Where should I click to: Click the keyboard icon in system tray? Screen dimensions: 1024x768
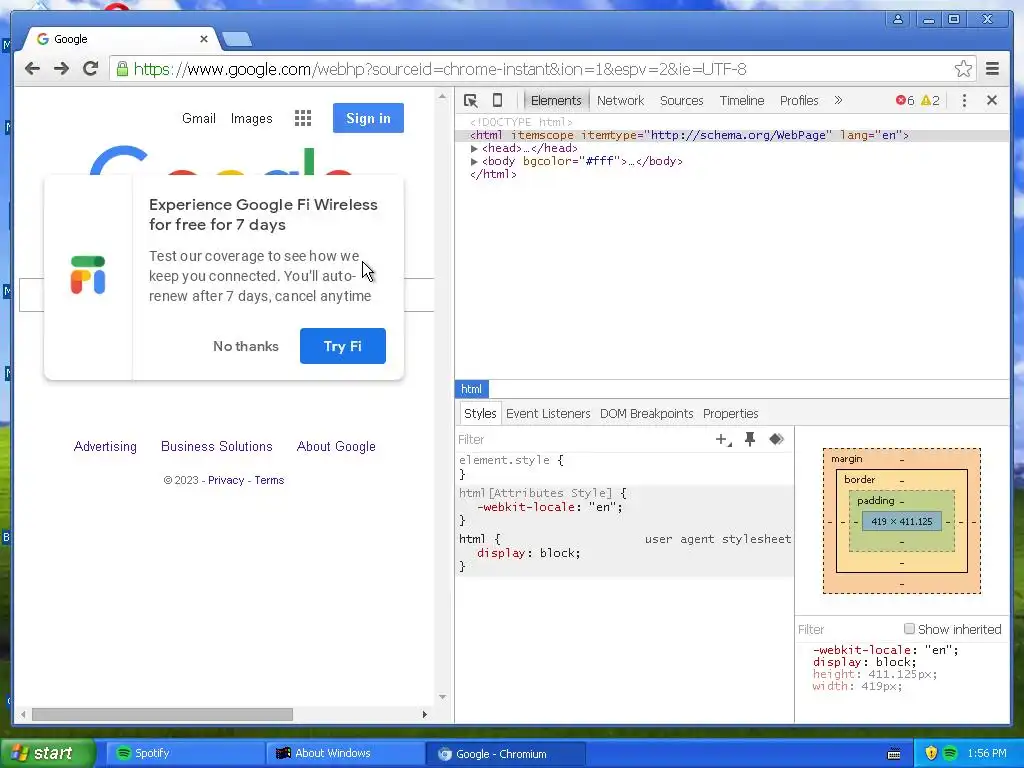[x=894, y=754]
